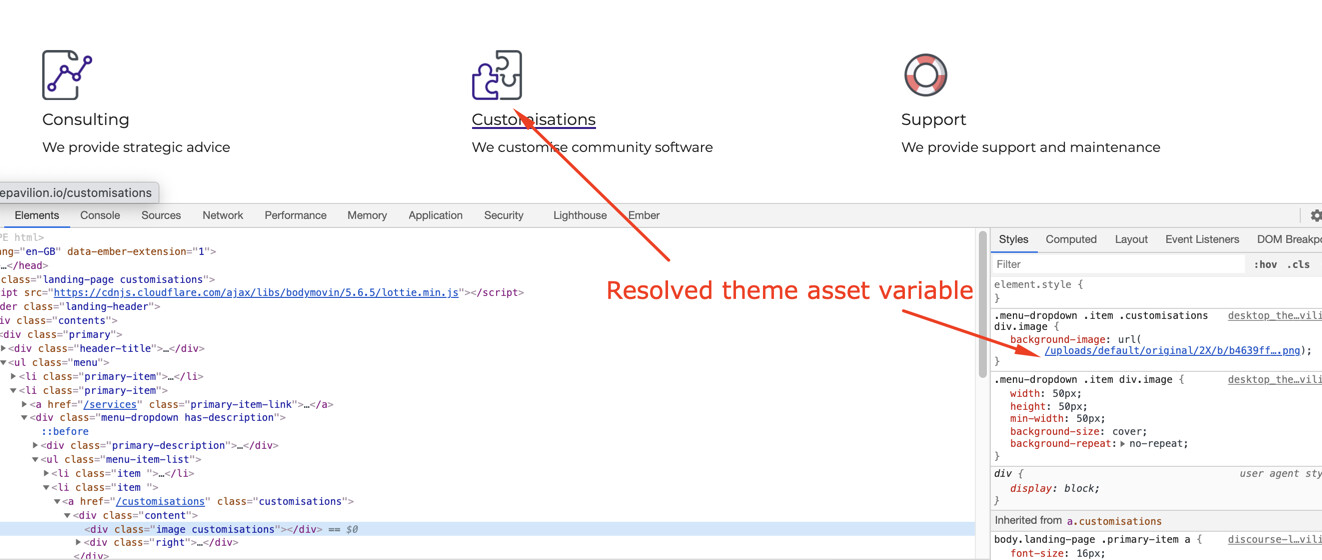Click the Consulting chart icon
Image resolution: width=1322 pixels, height=560 pixels.
(67, 75)
